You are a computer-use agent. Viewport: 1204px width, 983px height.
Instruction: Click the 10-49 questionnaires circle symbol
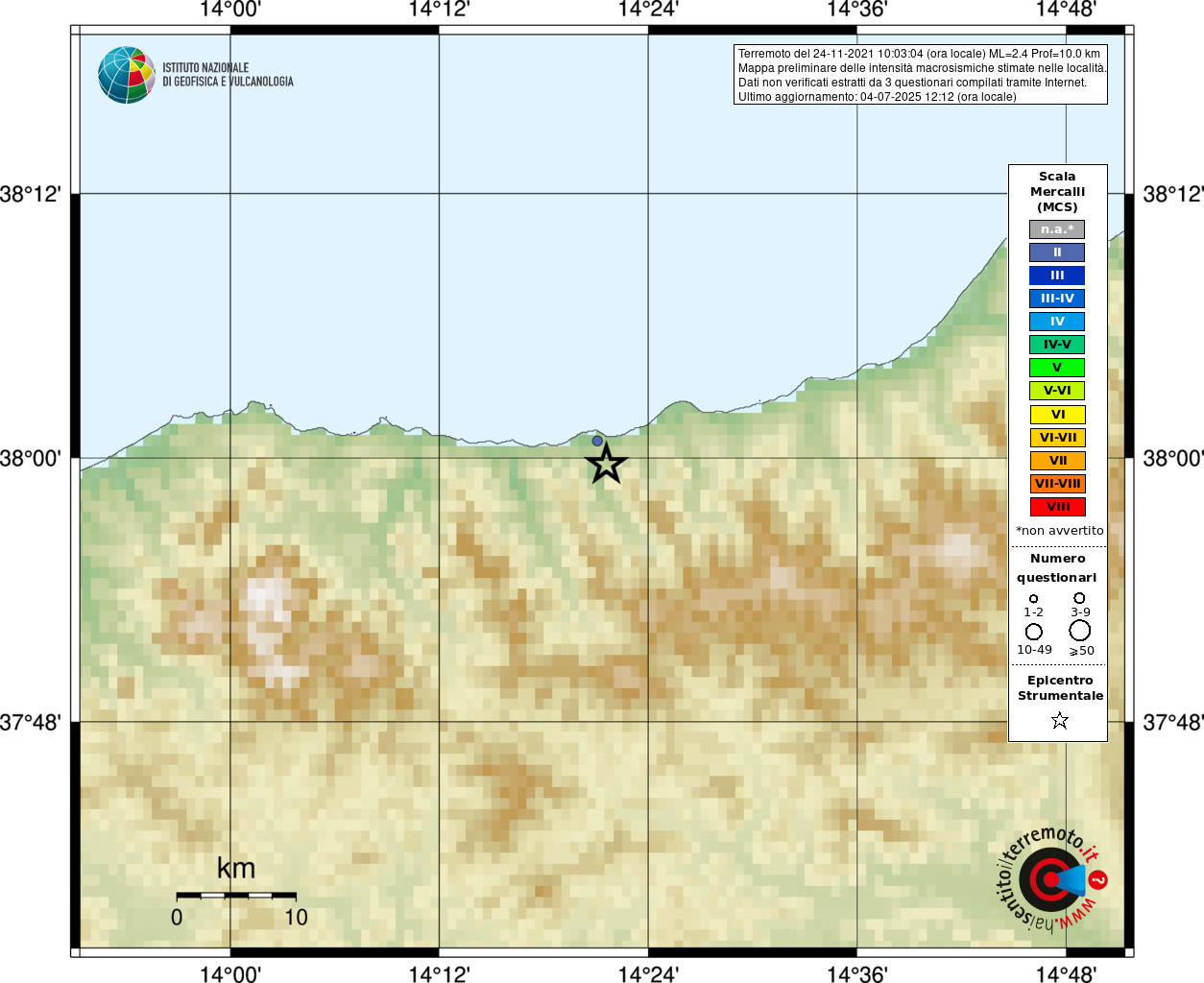[x=1034, y=632]
